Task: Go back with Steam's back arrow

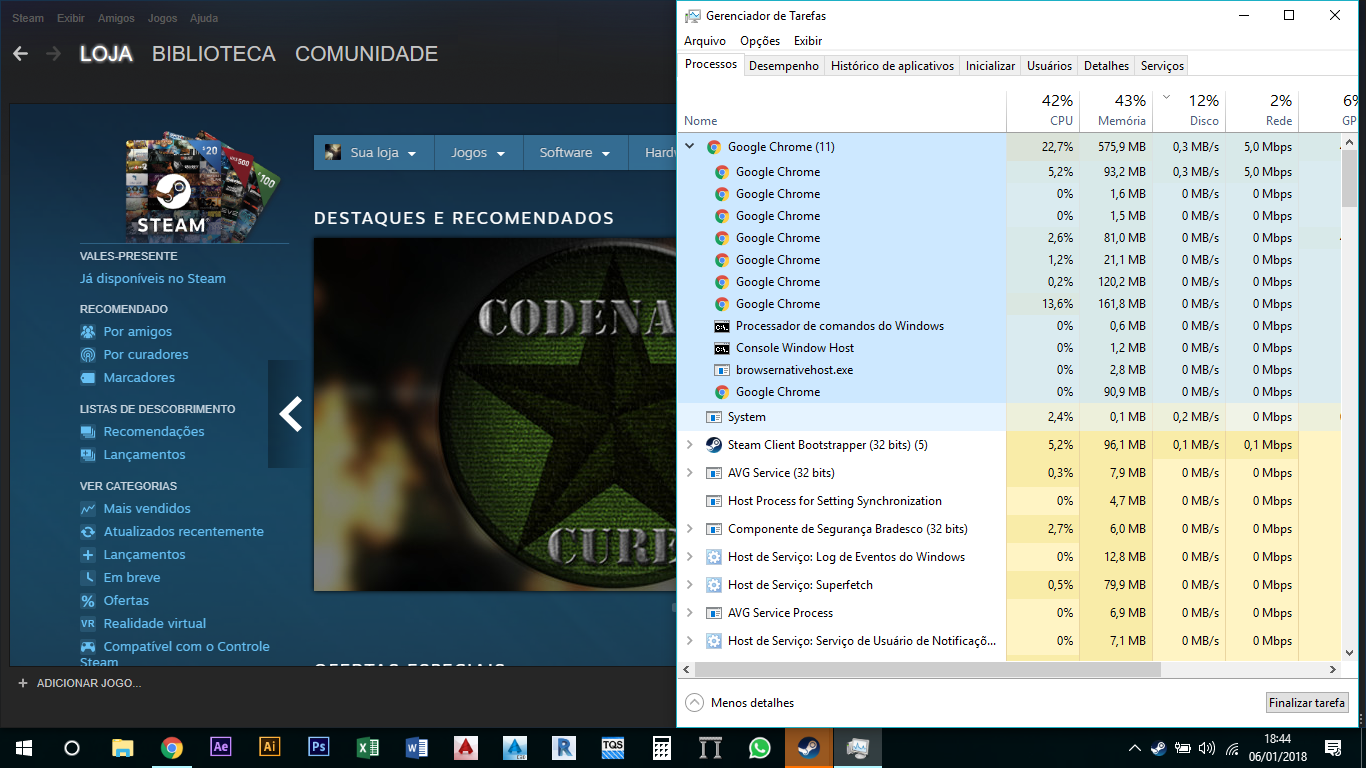Action: point(20,54)
